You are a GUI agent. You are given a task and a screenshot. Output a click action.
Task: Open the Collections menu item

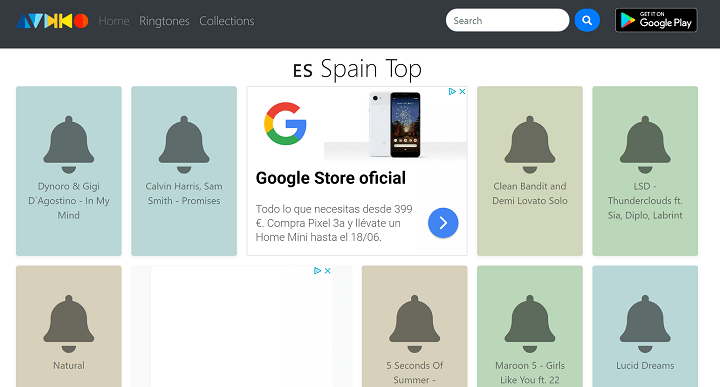[226, 21]
